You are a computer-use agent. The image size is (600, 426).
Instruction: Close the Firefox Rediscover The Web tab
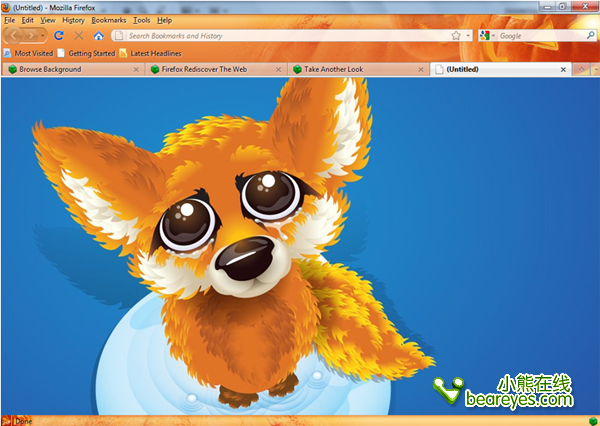279,70
